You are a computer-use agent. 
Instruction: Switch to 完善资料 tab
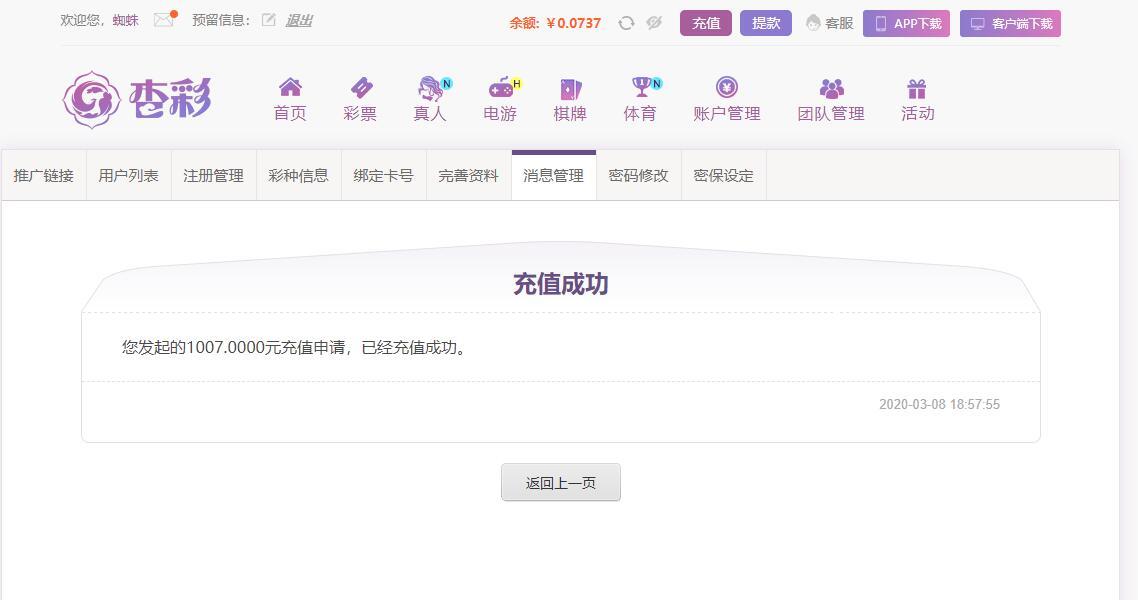tap(468, 176)
